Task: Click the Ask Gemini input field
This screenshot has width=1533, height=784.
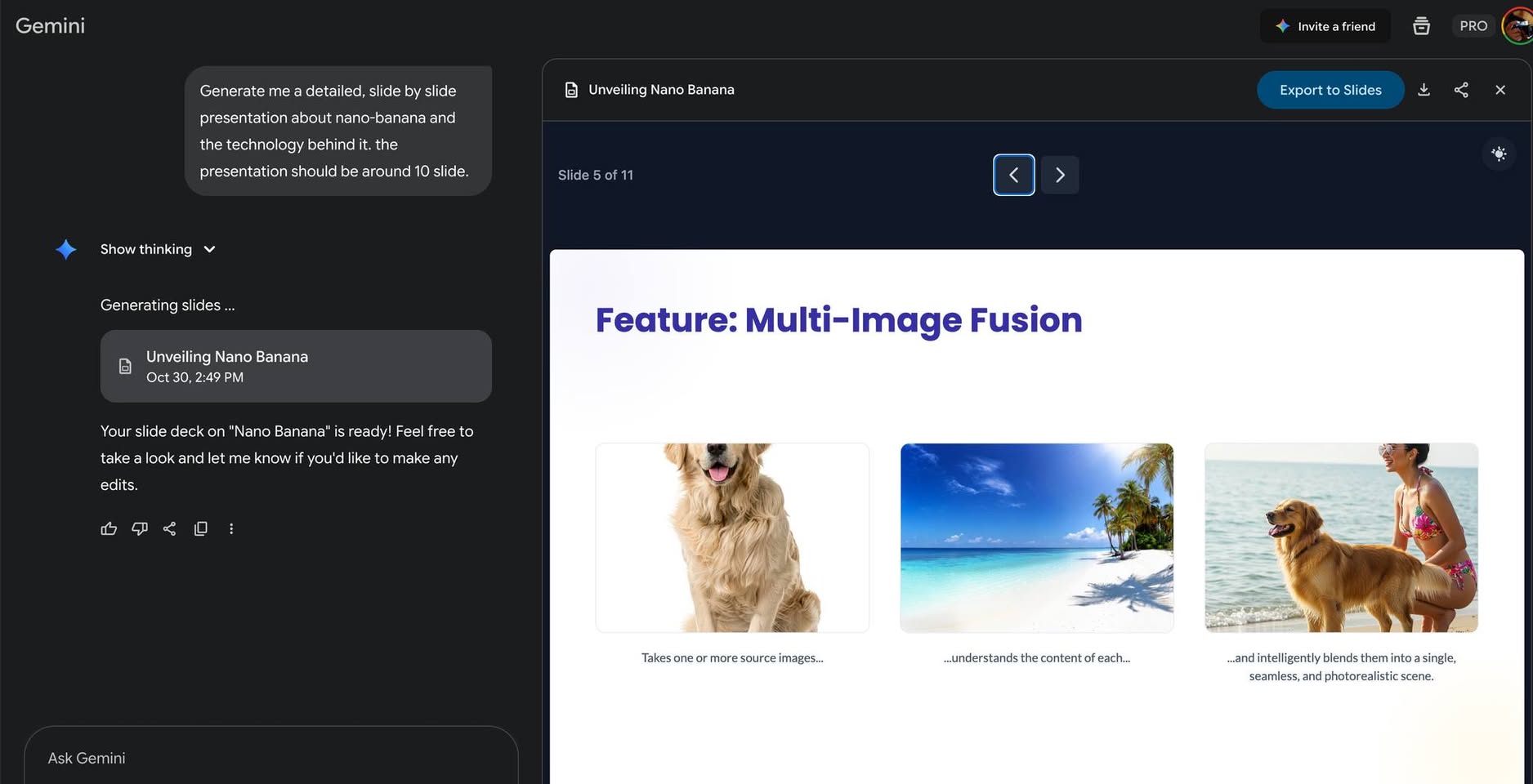Action: (x=270, y=758)
